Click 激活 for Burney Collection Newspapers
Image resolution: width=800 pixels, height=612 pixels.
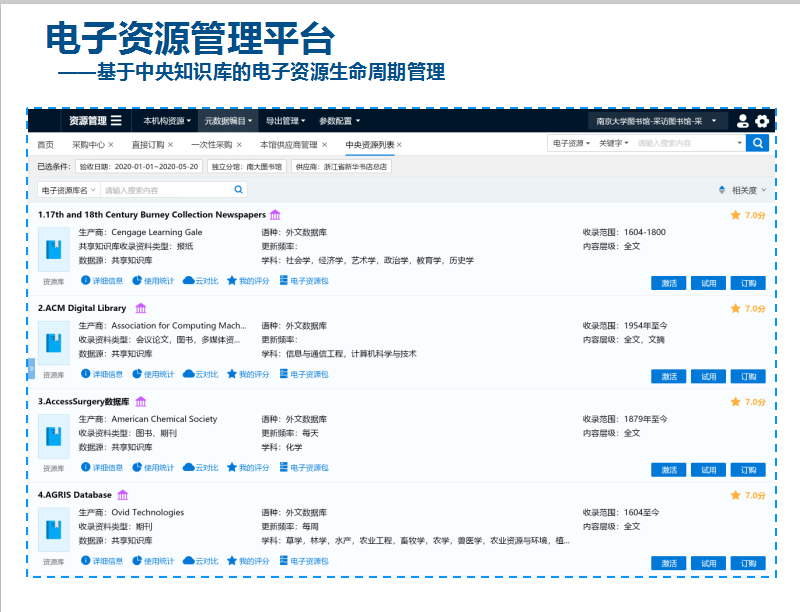(668, 283)
